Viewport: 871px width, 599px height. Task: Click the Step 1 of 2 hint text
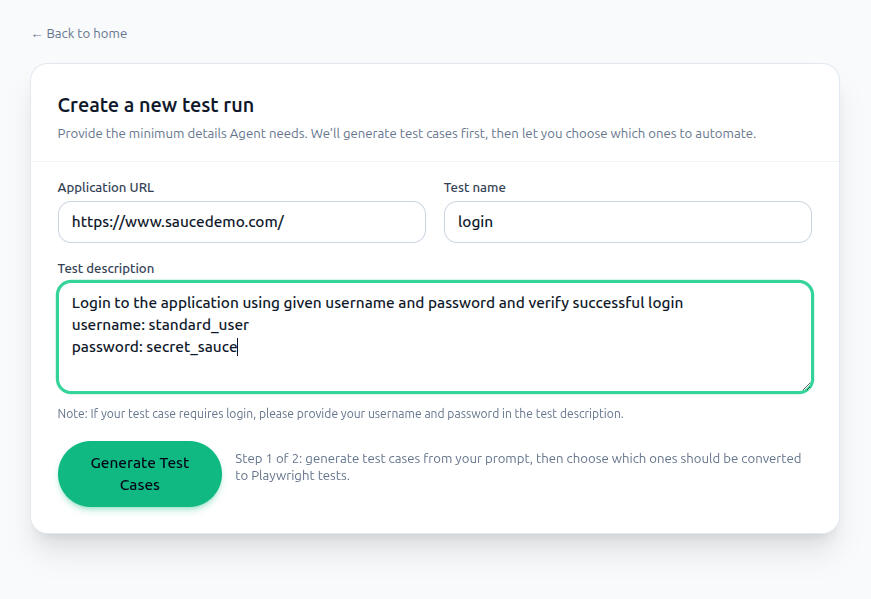pos(517,467)
